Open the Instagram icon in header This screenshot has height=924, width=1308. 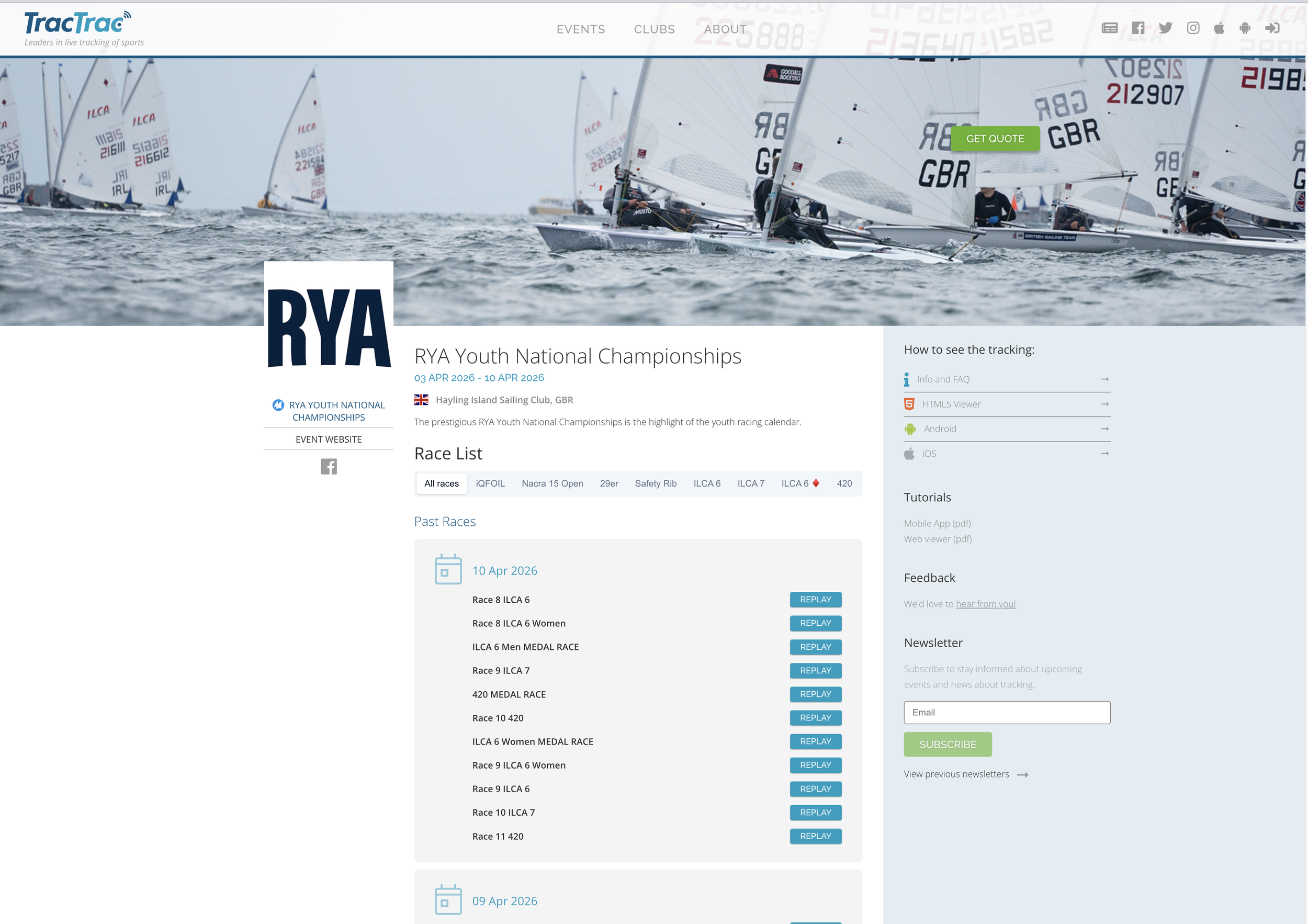coord(1193,28)
